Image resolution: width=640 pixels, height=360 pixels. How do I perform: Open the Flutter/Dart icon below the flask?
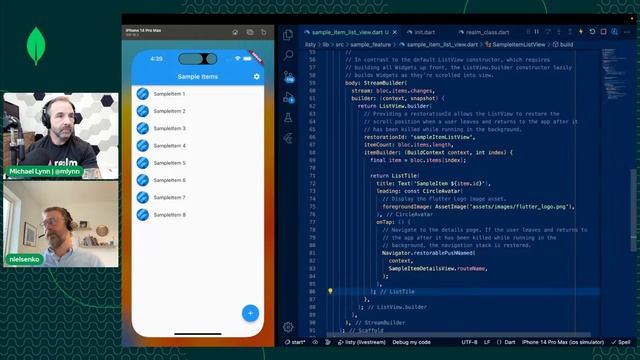(288, 138)
